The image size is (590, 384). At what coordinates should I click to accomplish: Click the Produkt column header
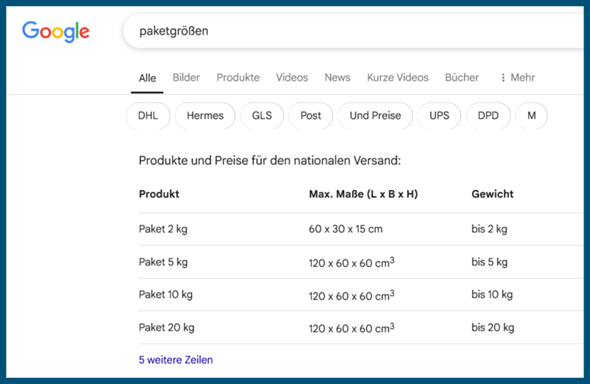coord(159,194)
